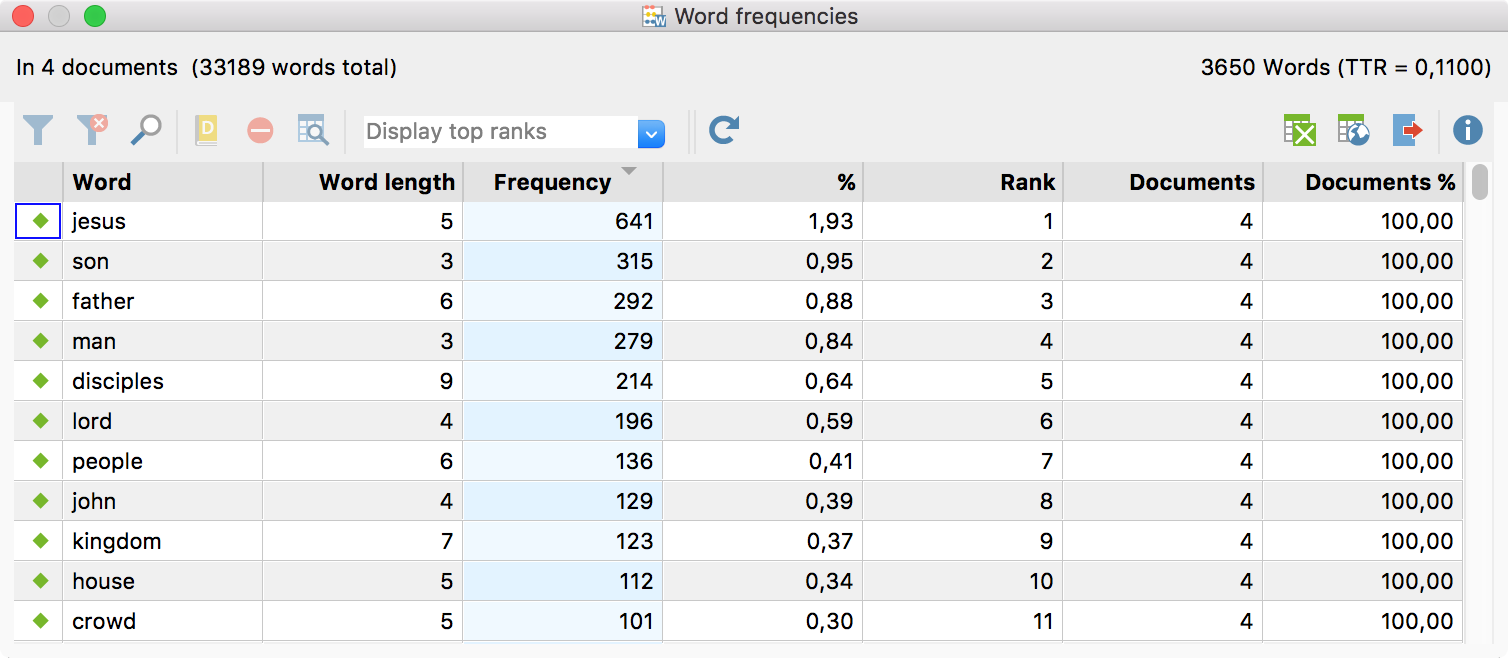The width and height of the screenshot is (1508, 658).
Task: Reset filters with the funnel-X icon
Action: [92, 131]
